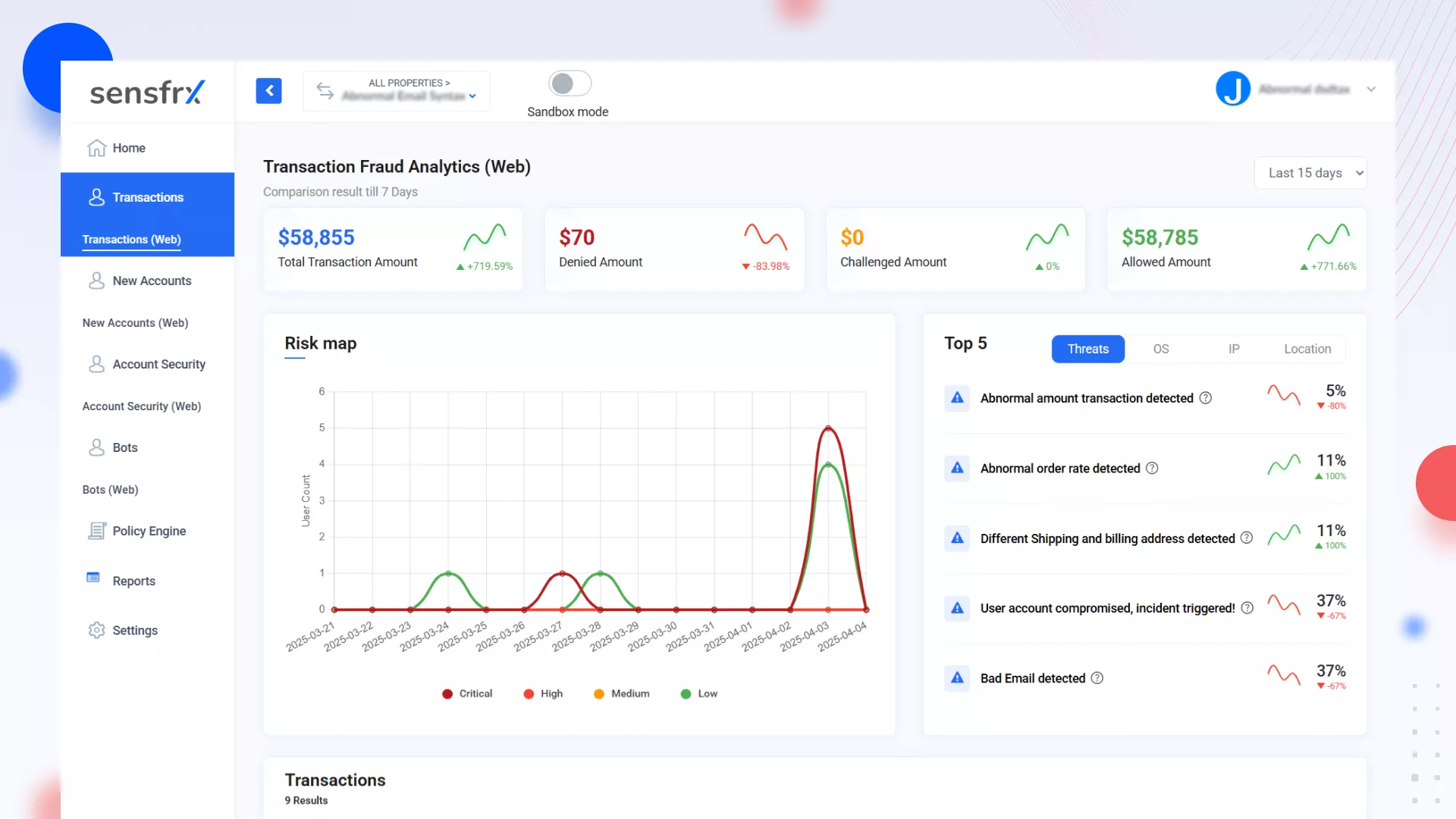Click warning icon for Abnormal amount transaction
The width and height of the screenshot is (1456, 819).
click(957, 397)
